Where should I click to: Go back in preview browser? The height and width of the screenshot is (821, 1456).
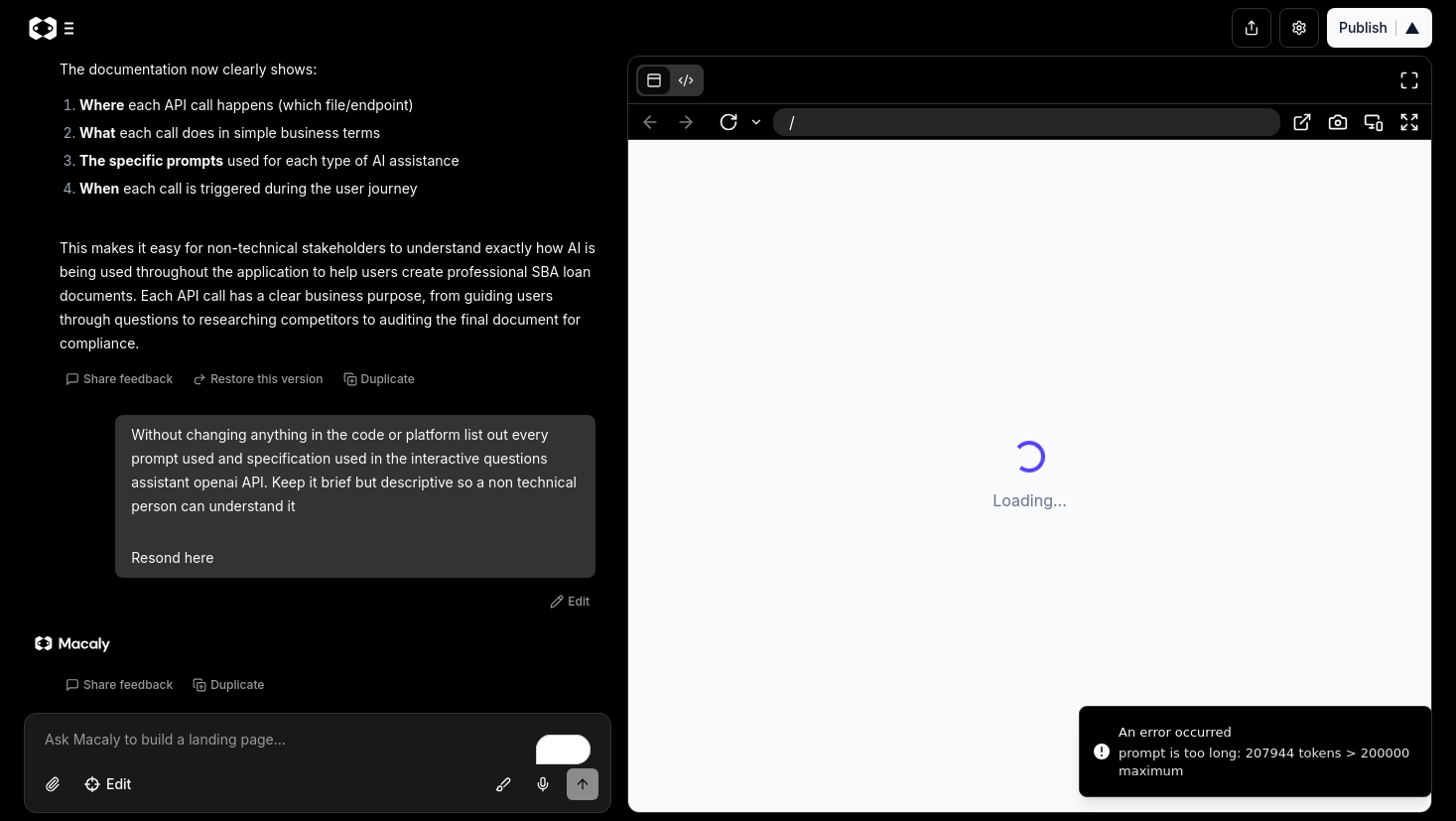click(650, 122)
